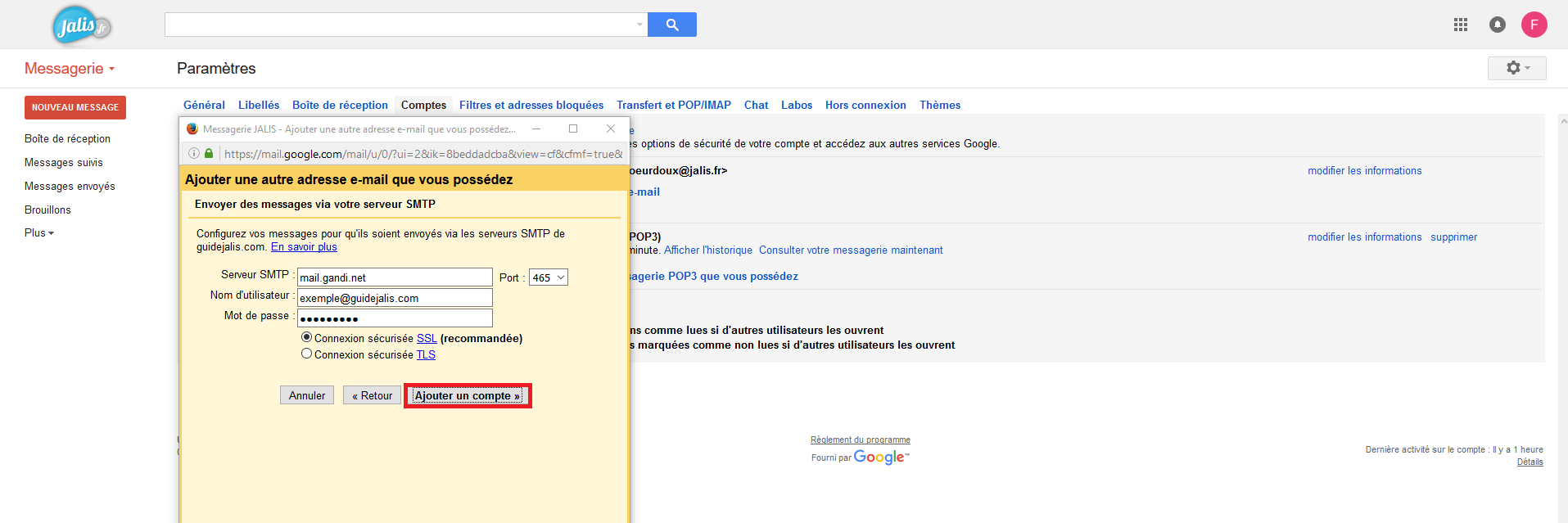Select the TLS secure connection option
1568x523 pixels.
point(306,354)
